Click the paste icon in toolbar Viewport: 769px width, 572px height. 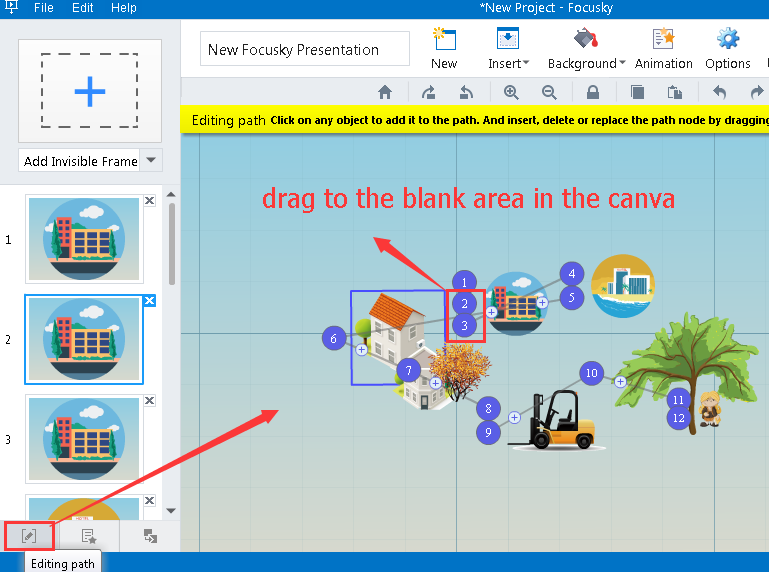(x=675, y=92)
